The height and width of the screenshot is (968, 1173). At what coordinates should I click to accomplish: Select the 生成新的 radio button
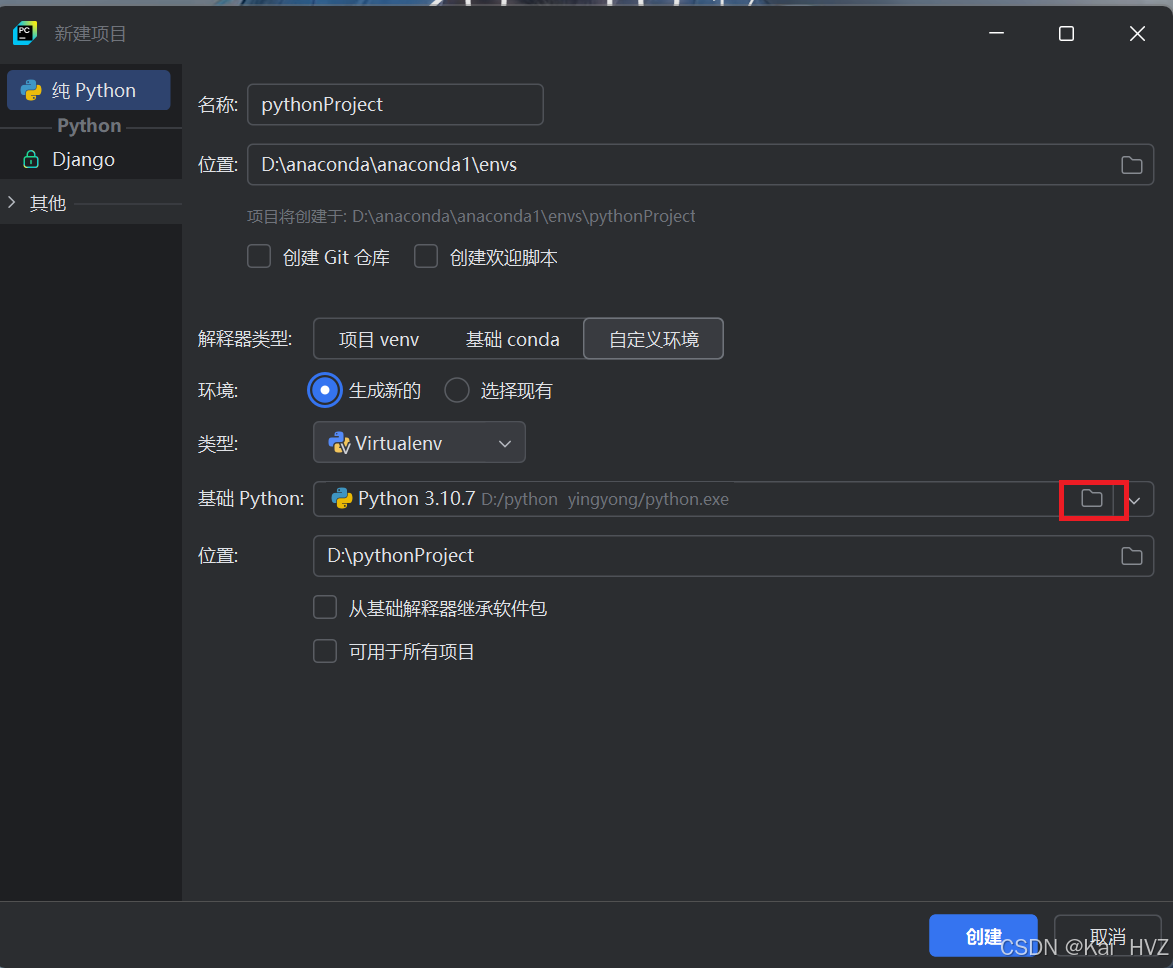pyautogui.click(x=325, y=390)
